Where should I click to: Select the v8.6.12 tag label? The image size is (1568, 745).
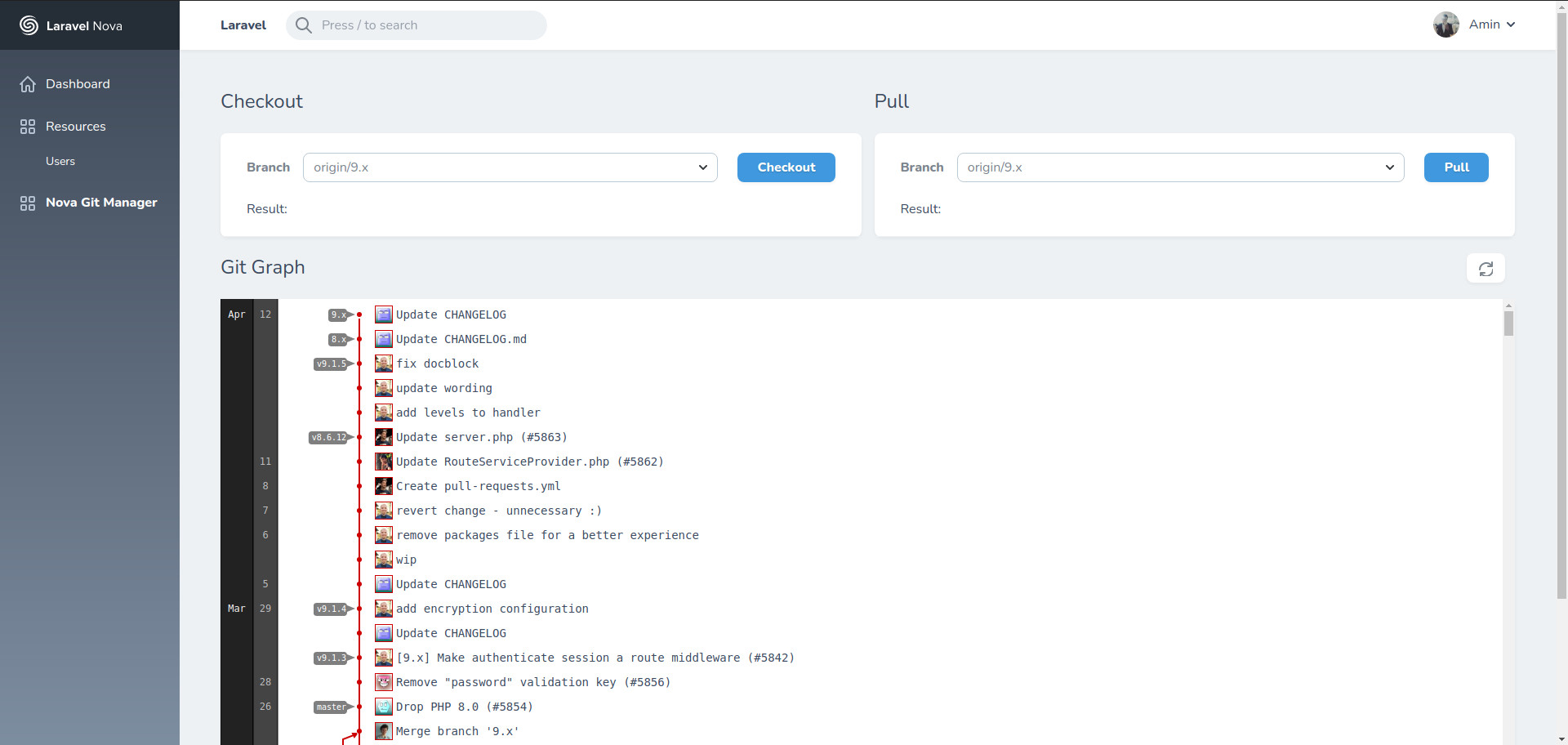(x=329, y=438)
